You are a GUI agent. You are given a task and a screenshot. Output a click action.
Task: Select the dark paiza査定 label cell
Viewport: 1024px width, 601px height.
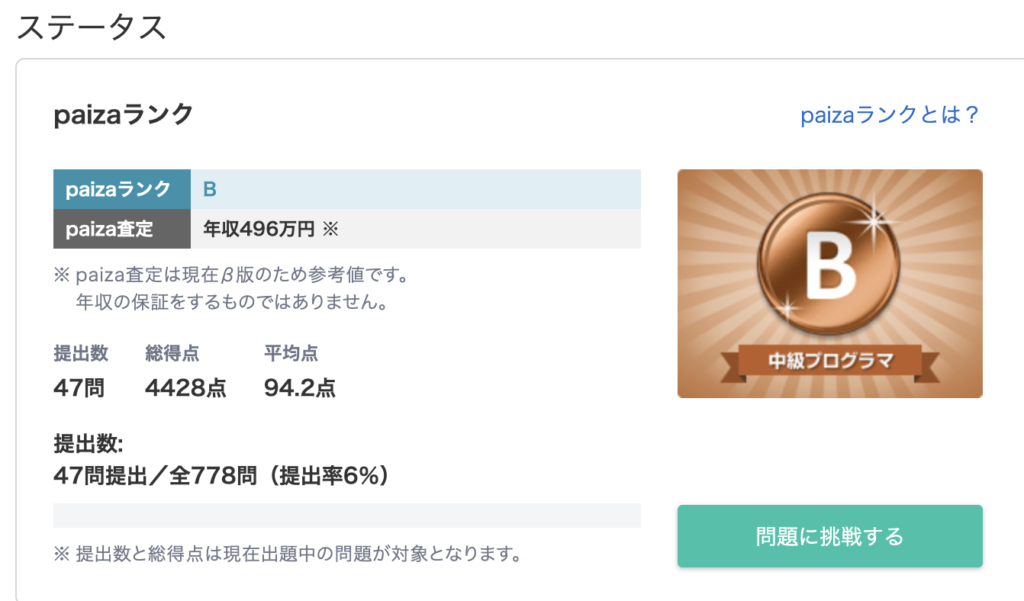pyautogui.click(x=121, y=229)
